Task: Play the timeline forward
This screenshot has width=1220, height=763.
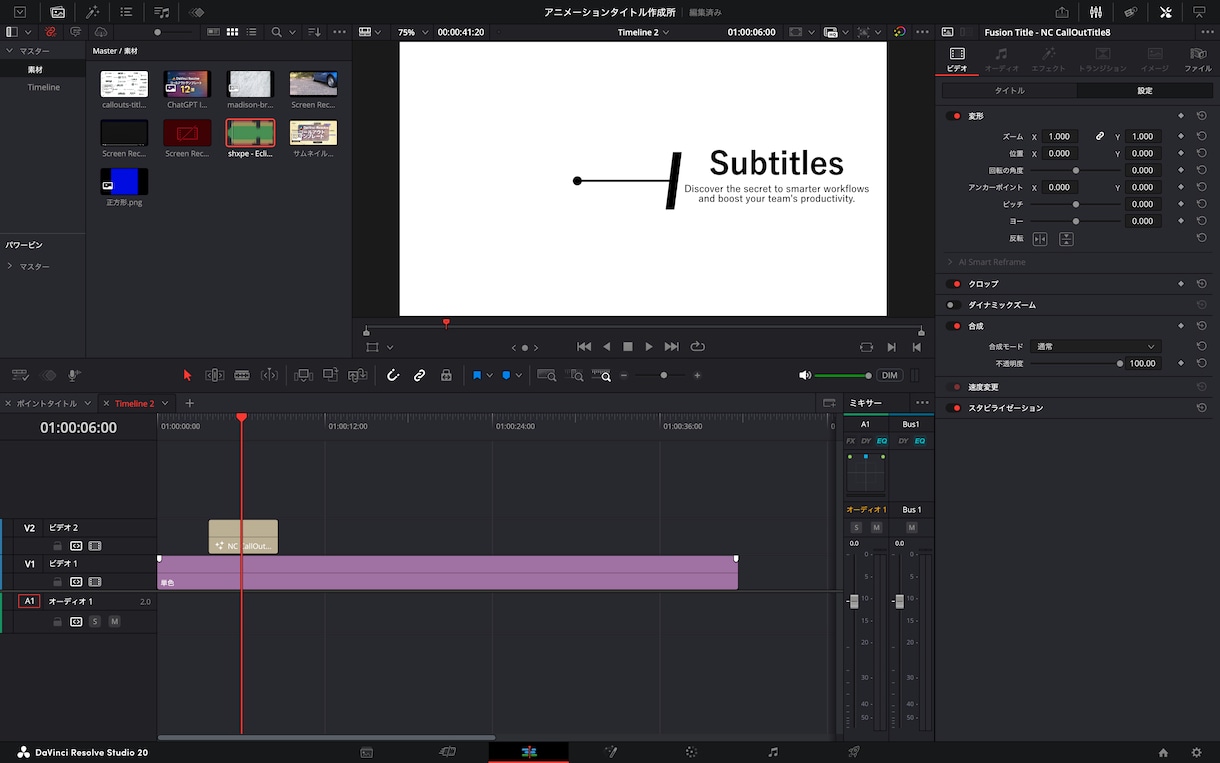Action: pyautogui.click(x=649, y=347)
